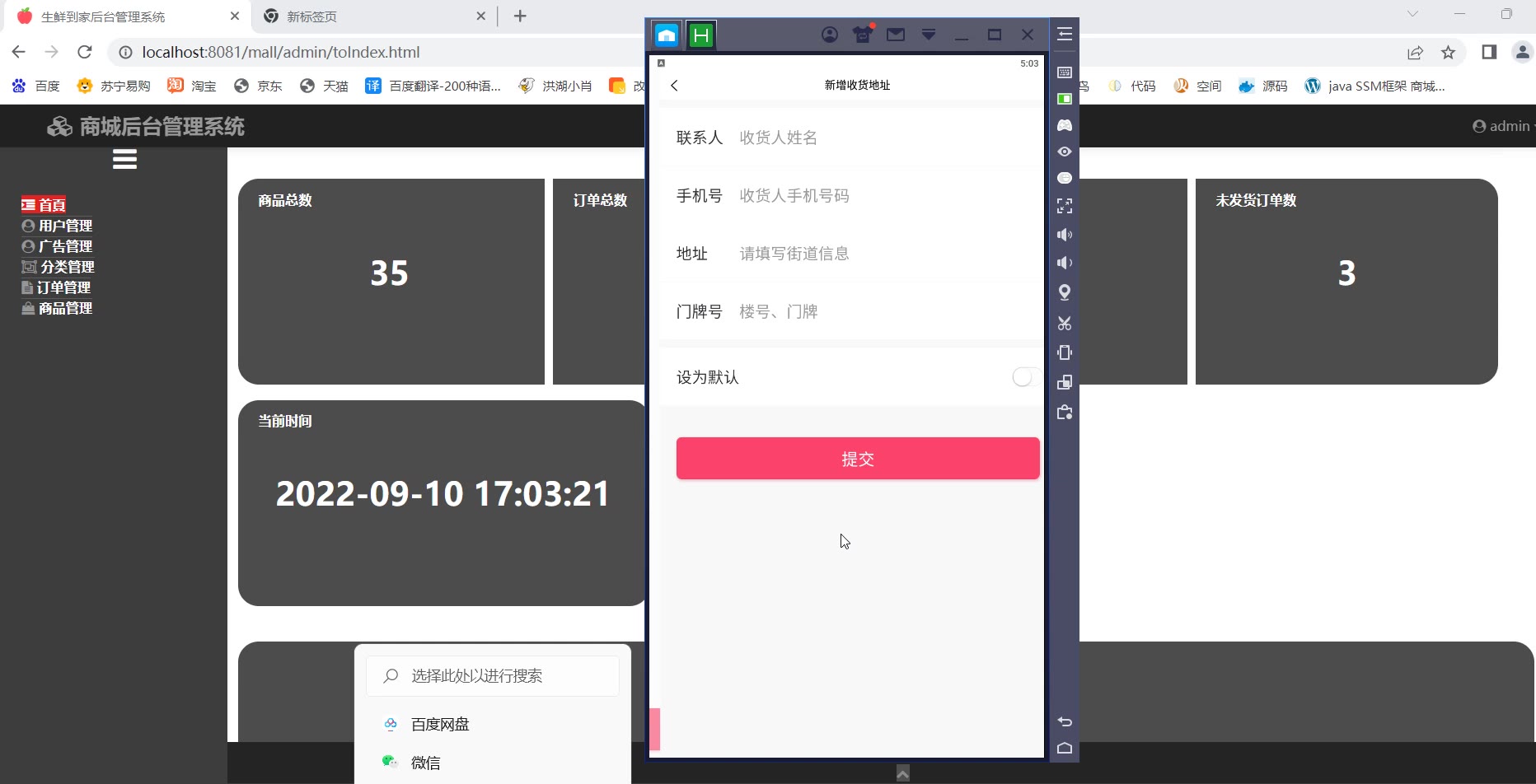Viewport: 1536px width, 784px height.
Task: Decrease emulator volume
Action: tap(1065, 263)
